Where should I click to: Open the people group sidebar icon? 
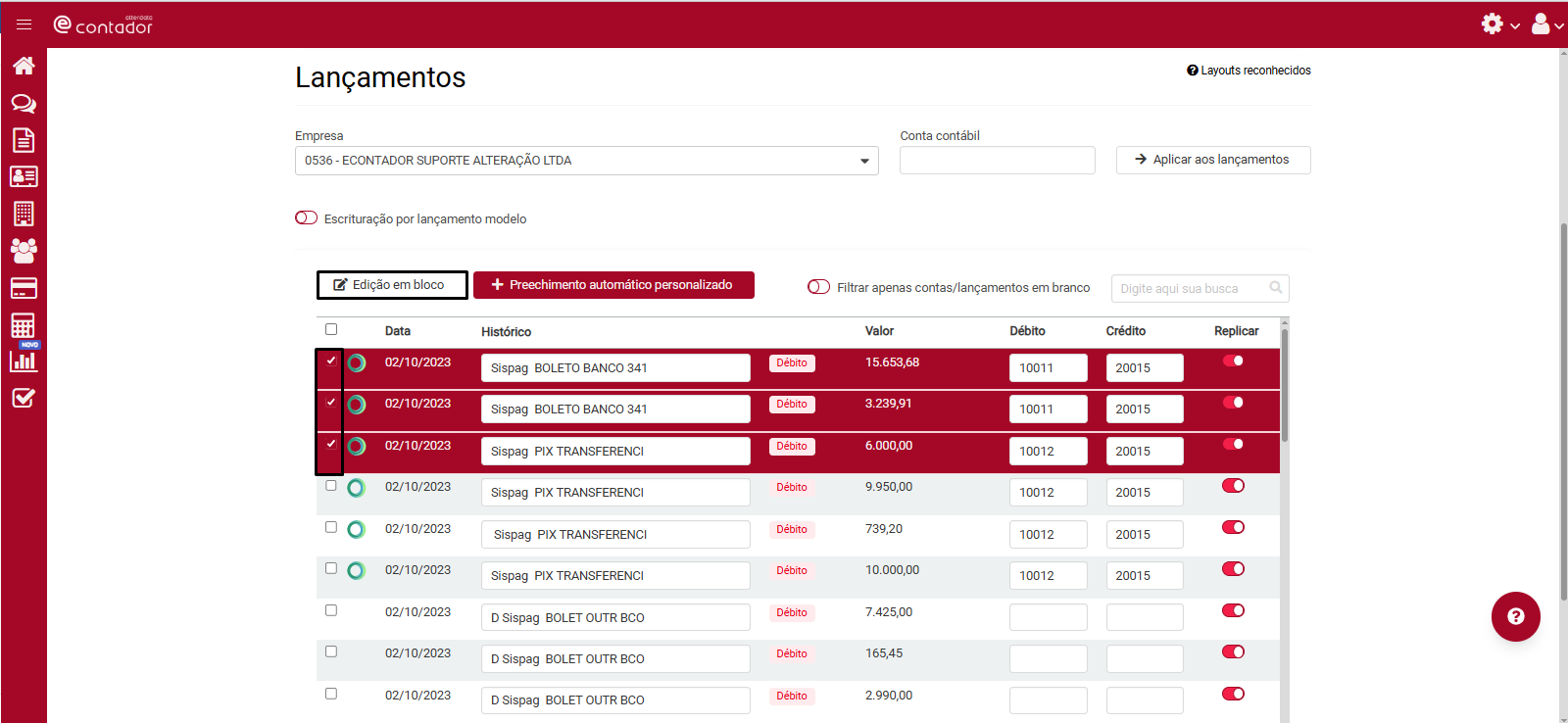24,251
